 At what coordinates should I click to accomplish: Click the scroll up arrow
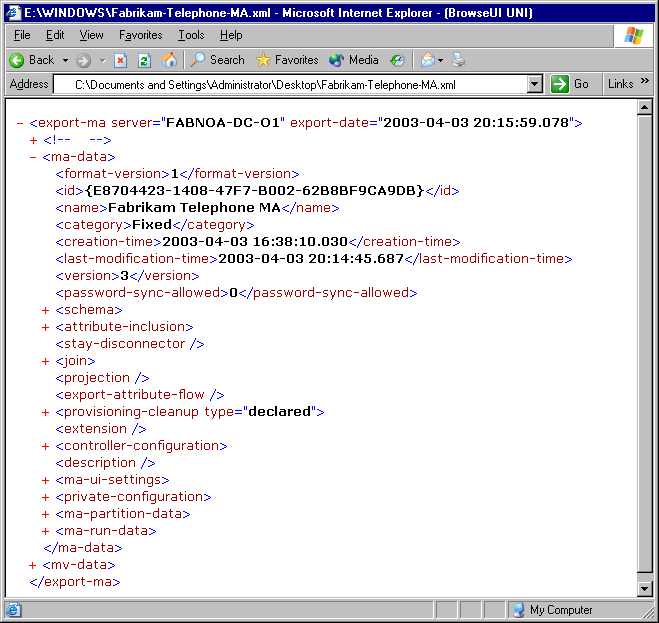pos(644,108)
